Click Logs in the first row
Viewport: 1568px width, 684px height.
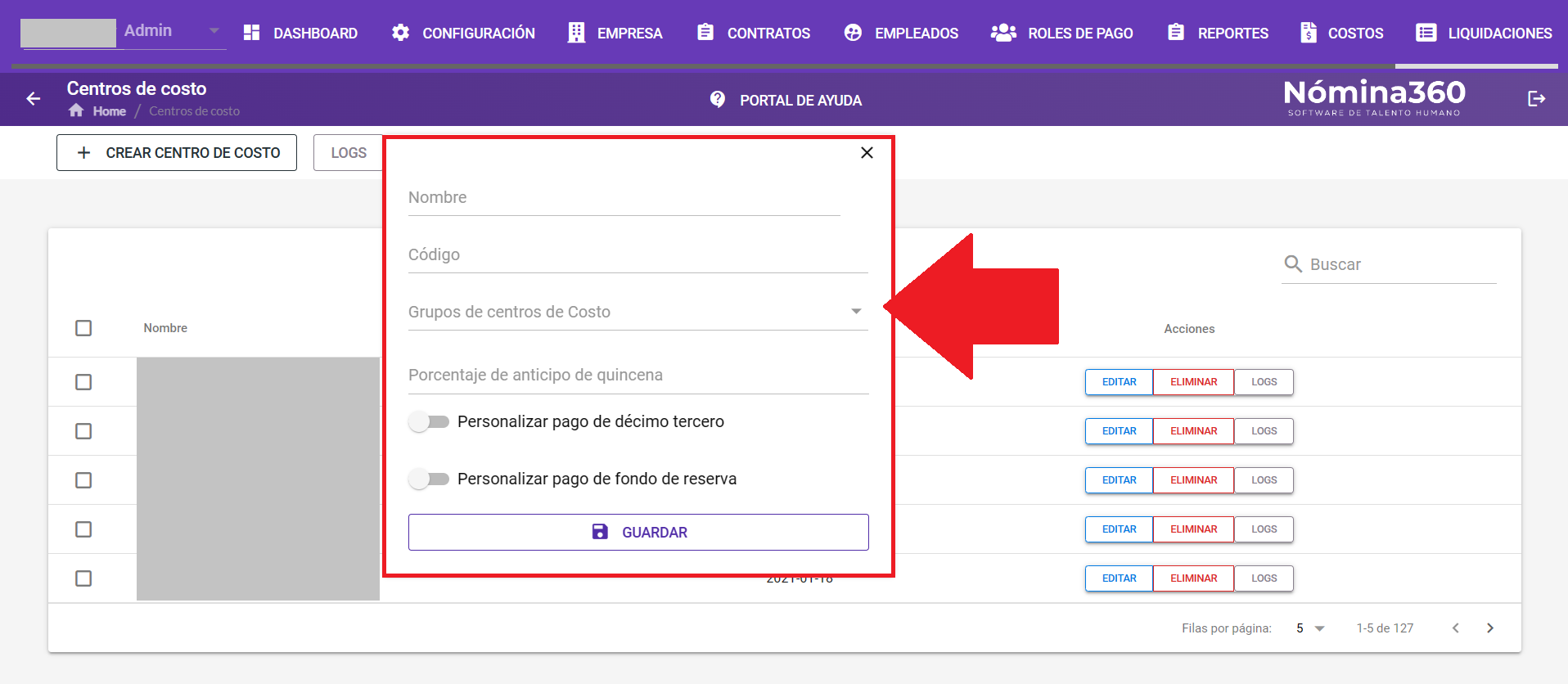(1264, 382)
